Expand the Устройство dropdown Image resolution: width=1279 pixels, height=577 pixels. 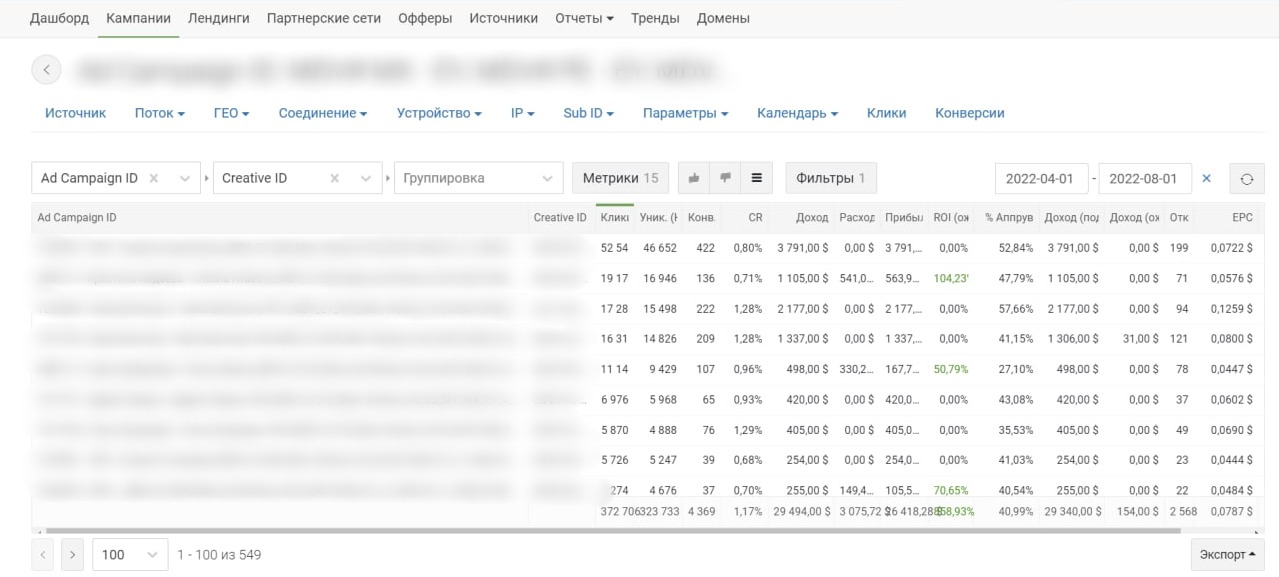[x=439, y=113]
